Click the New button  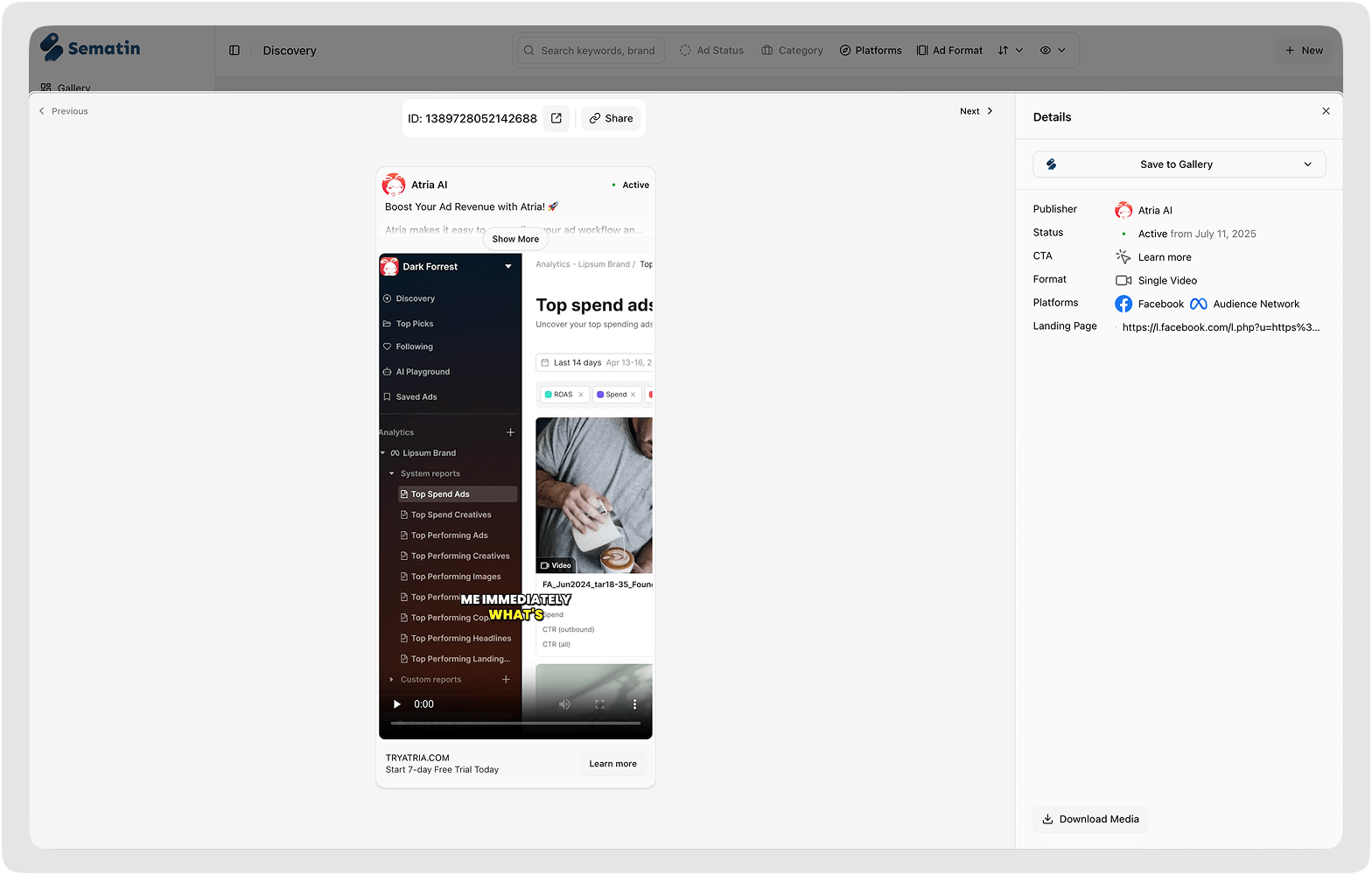1304,51
